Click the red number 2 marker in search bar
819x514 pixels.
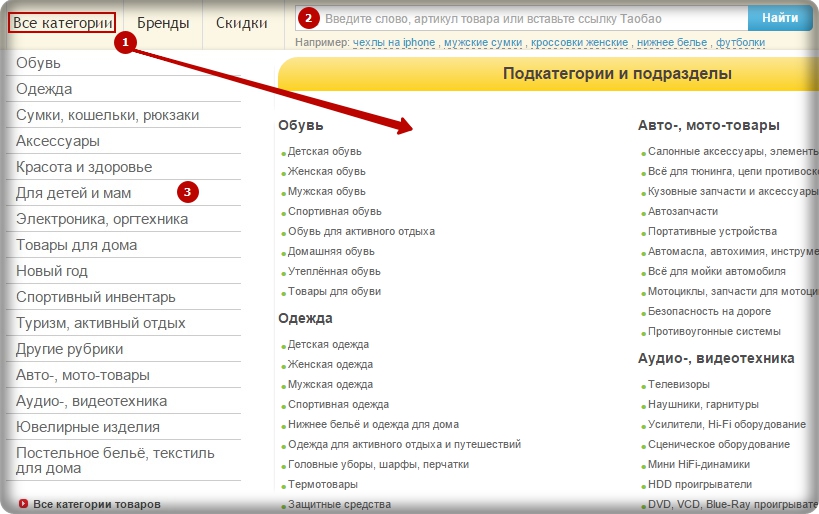tap(309, 18)
